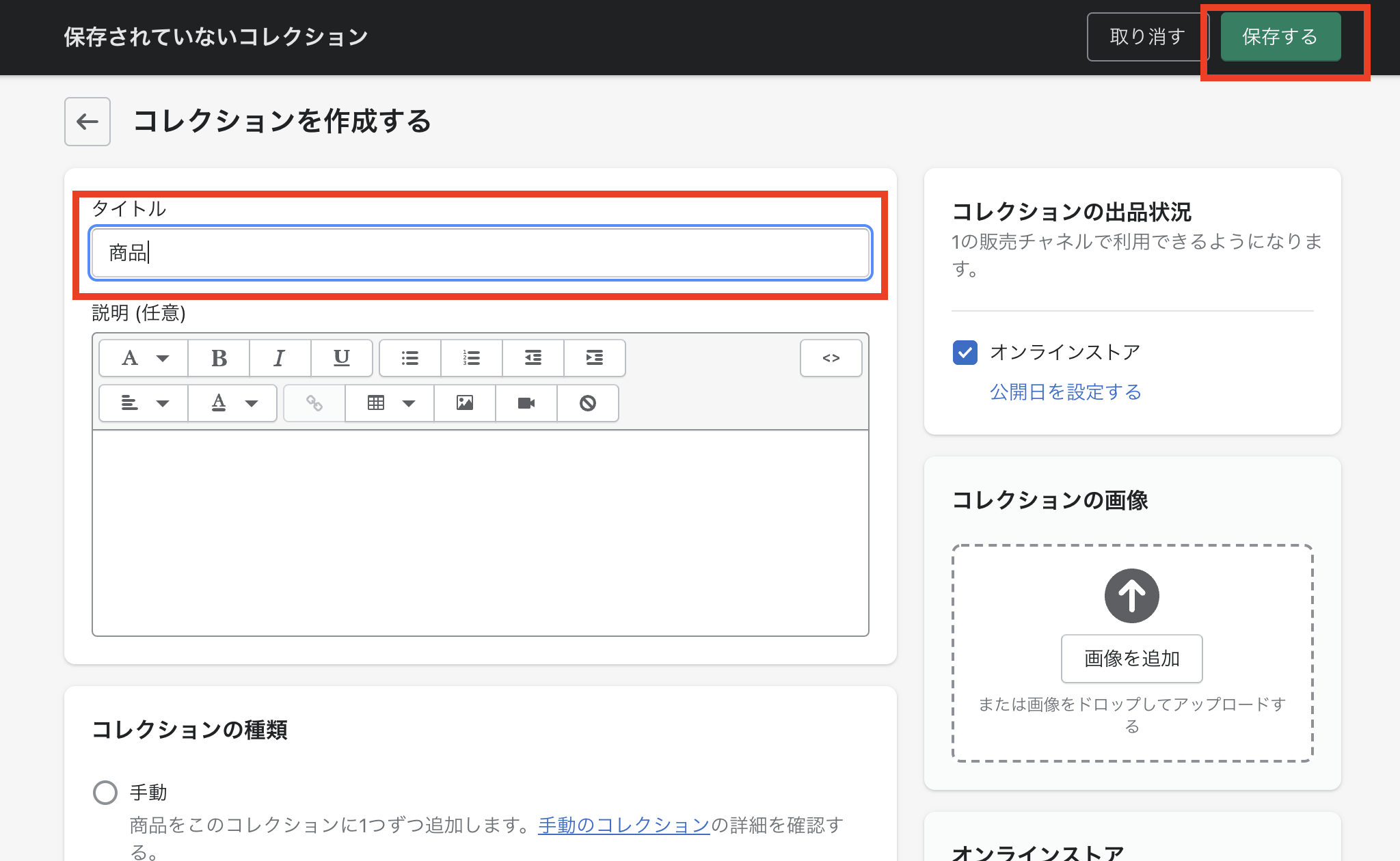Screen dimensions: 1400x861
Task: Open the text alignment dropdown
Action: (144, 403)
